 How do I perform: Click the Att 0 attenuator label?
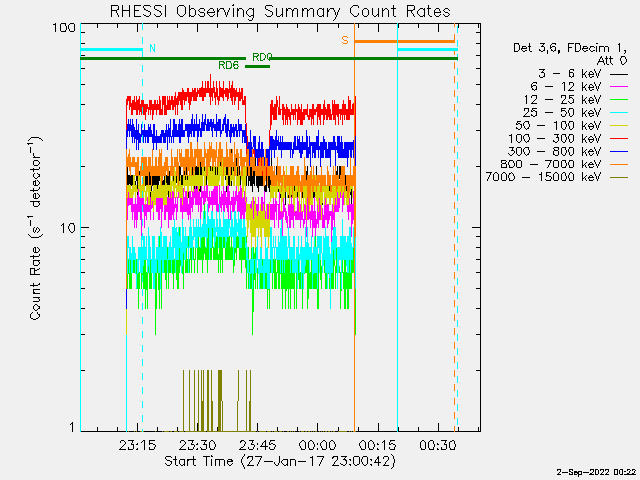click(611, 61)
